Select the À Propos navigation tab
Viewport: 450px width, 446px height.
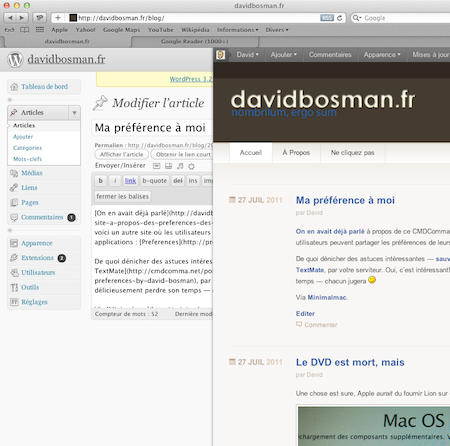coord(296,153)
